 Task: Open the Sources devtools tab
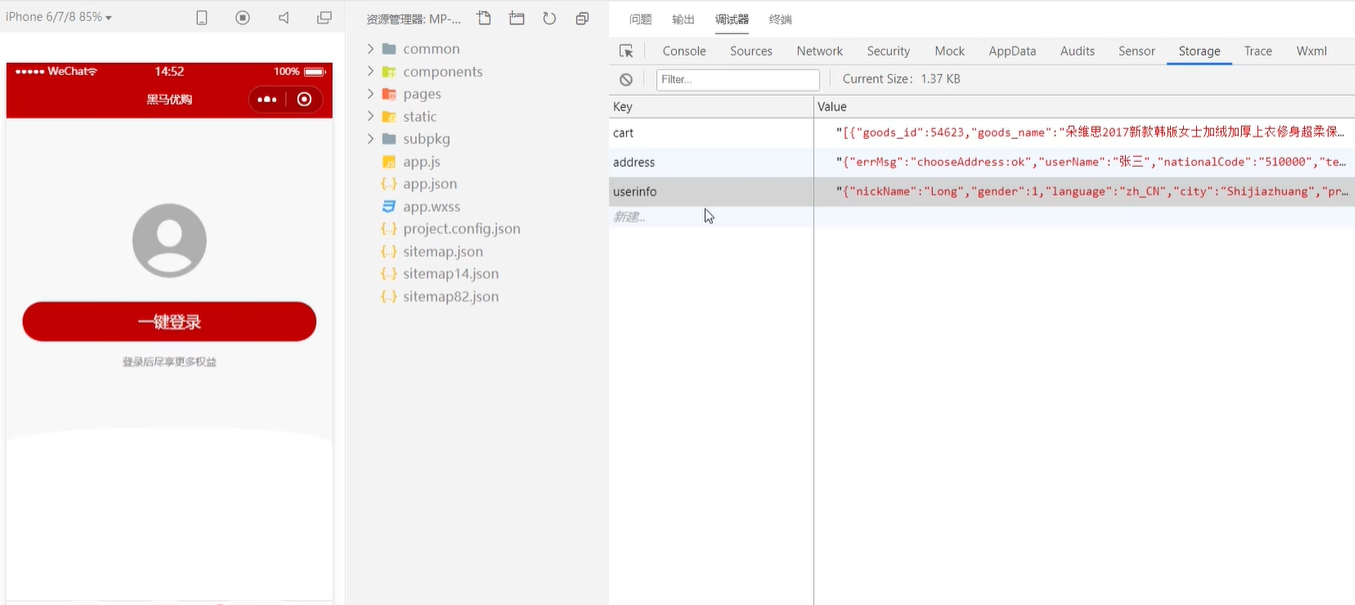(x=751, y=51)
